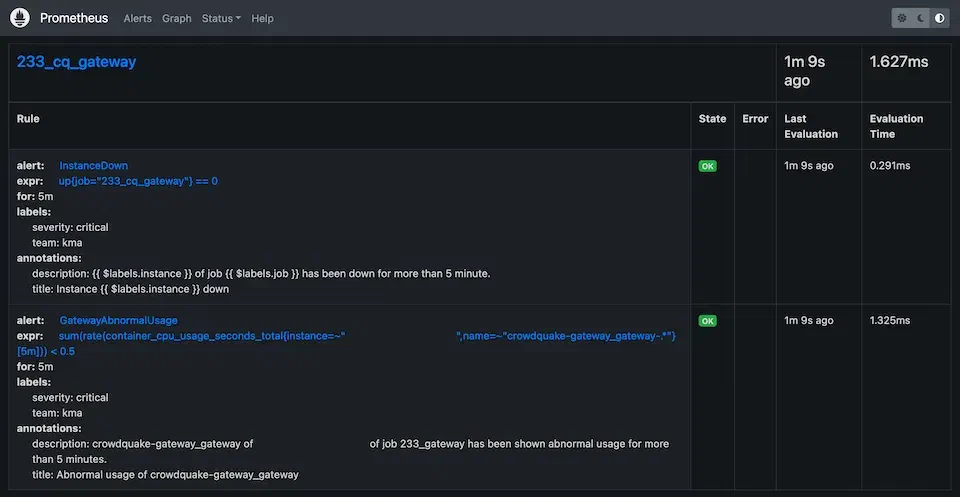
Task: Open the Help link in navbar
Action: coord(263,18)
